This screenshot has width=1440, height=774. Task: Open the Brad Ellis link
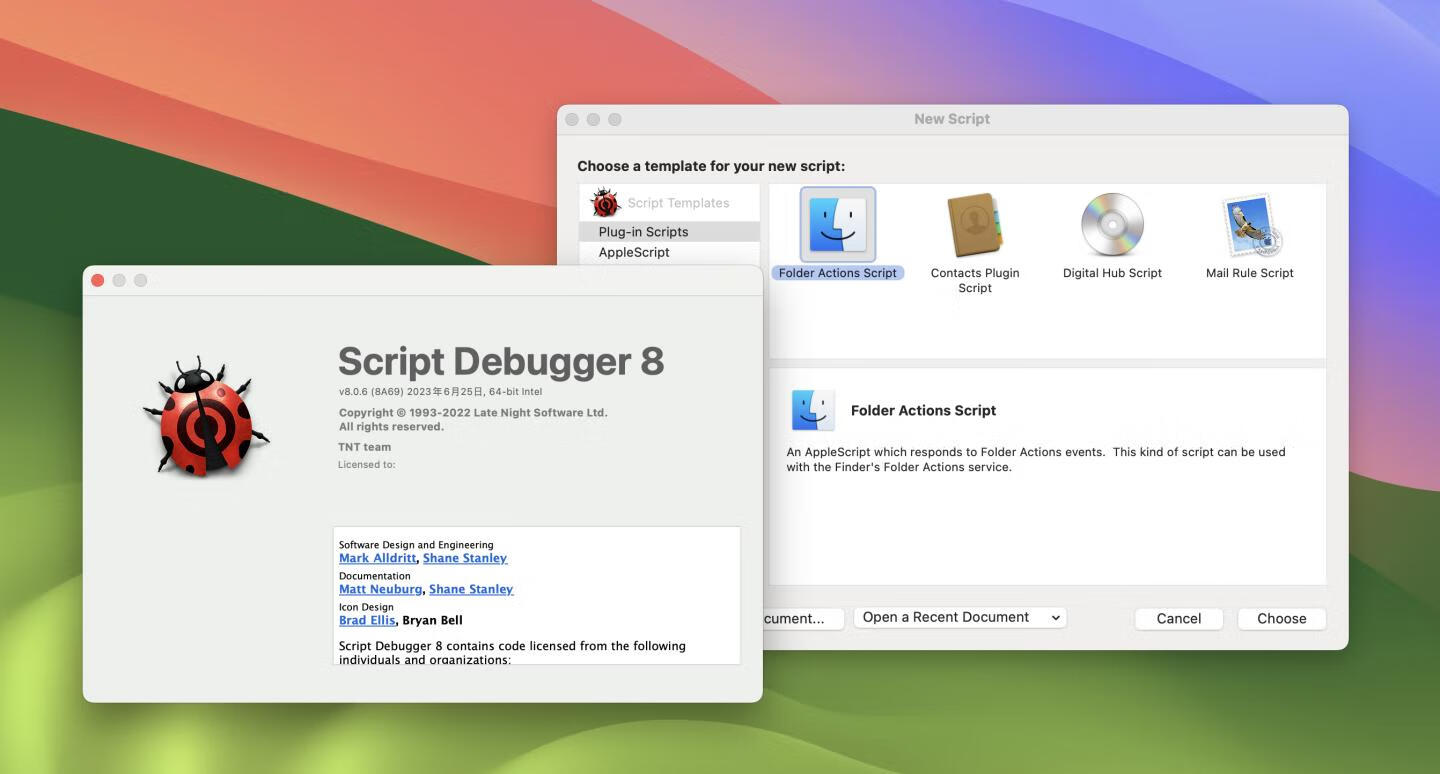367,620
